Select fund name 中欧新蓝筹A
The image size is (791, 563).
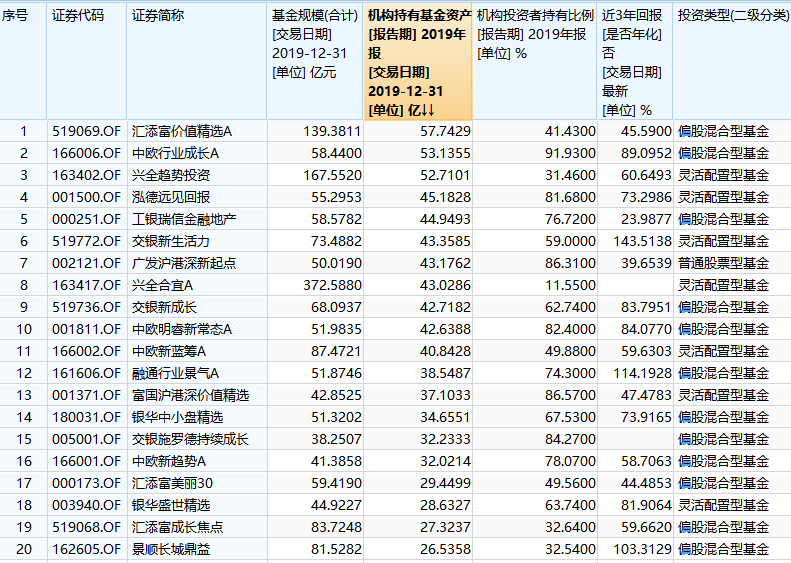click(x=168, y=351)
